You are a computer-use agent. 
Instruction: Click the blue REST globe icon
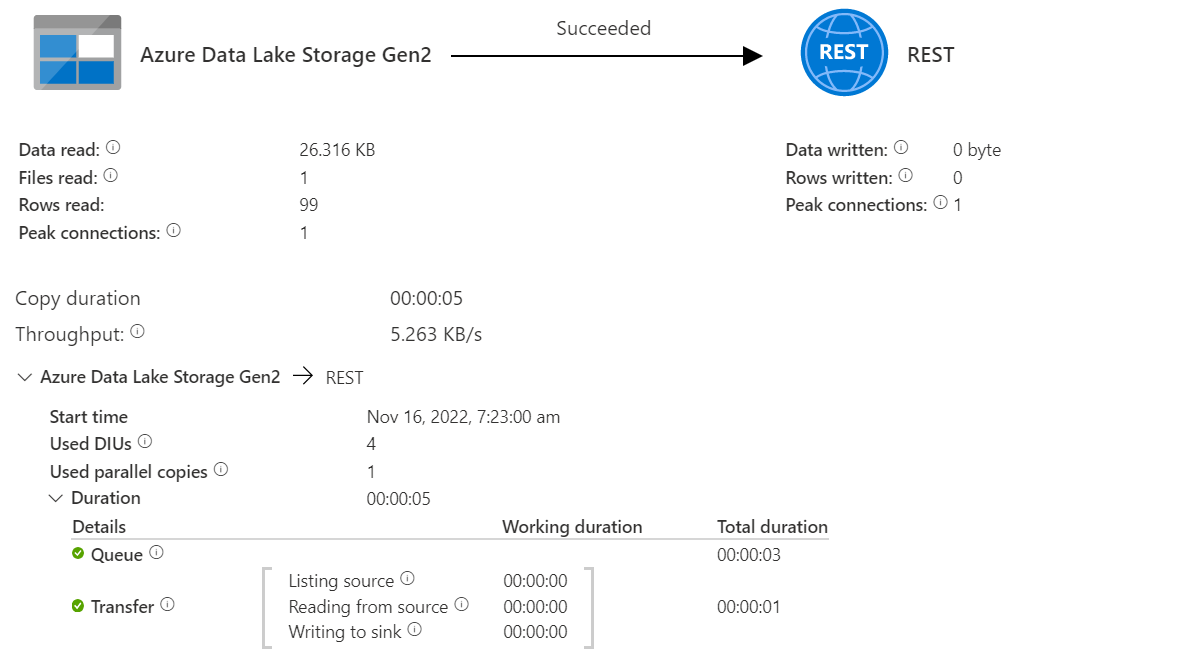pyautogui.click(x=844, y=52)
